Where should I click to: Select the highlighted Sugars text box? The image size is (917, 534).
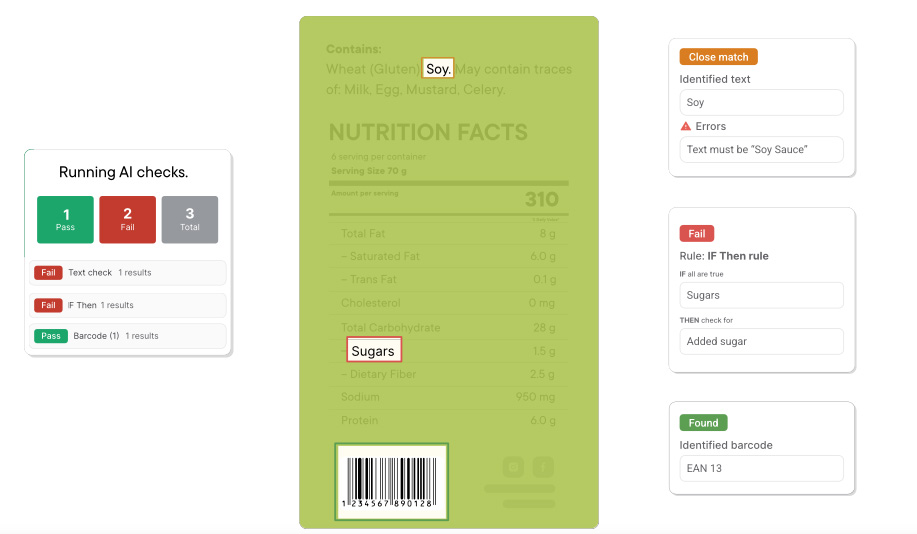[x=374, y=351]
